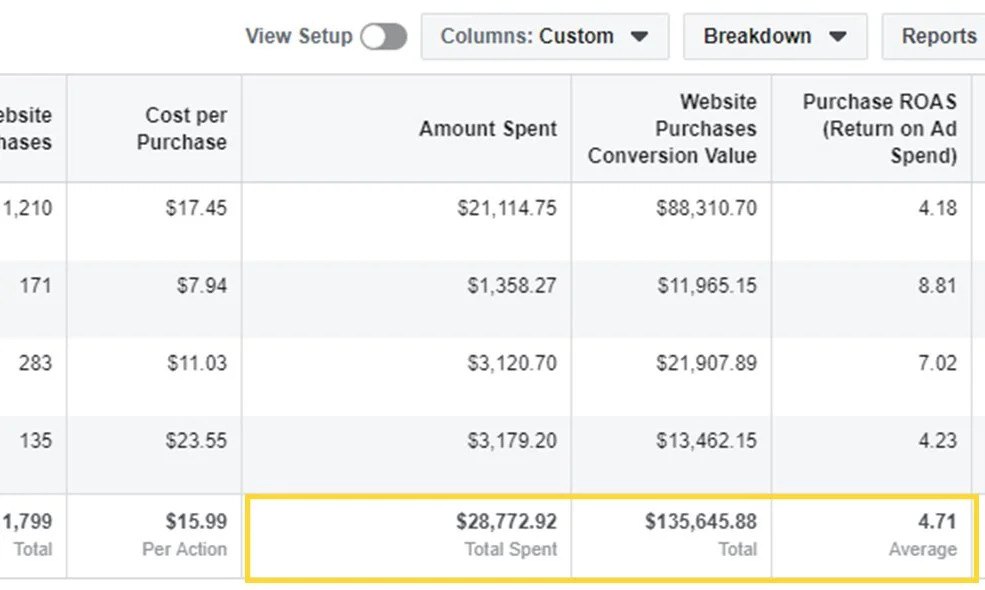Open the Reports menu
985x590 pixels.
[x=938, y=37]
